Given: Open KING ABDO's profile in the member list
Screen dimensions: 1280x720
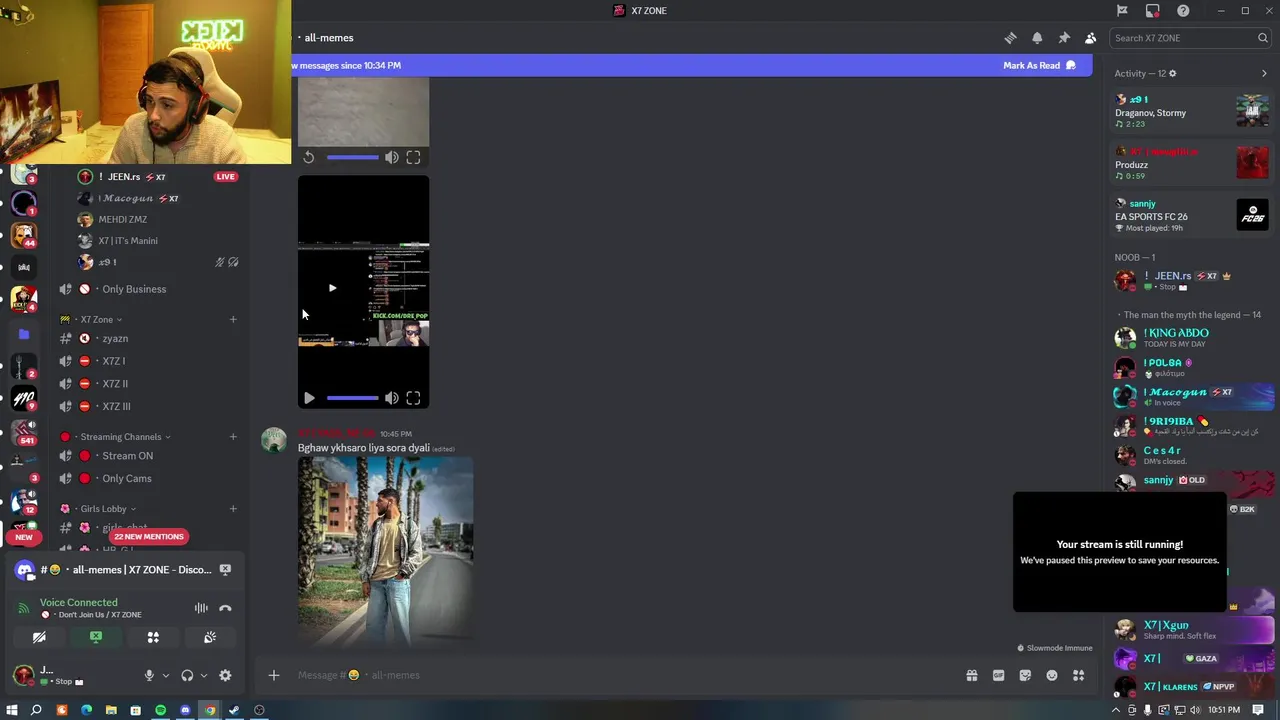Looking at the screenshot, I should point(1192,338).
